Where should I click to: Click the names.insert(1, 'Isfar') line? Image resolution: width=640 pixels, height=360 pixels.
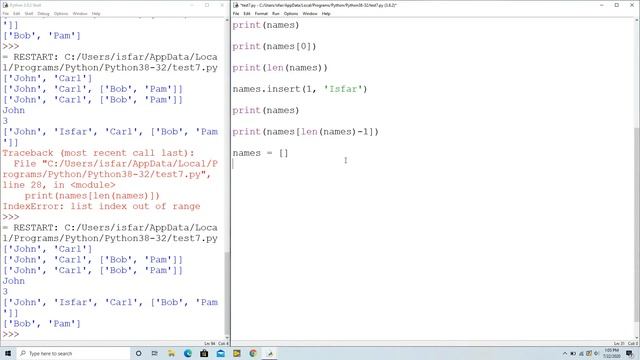click(x=300, y=89)
